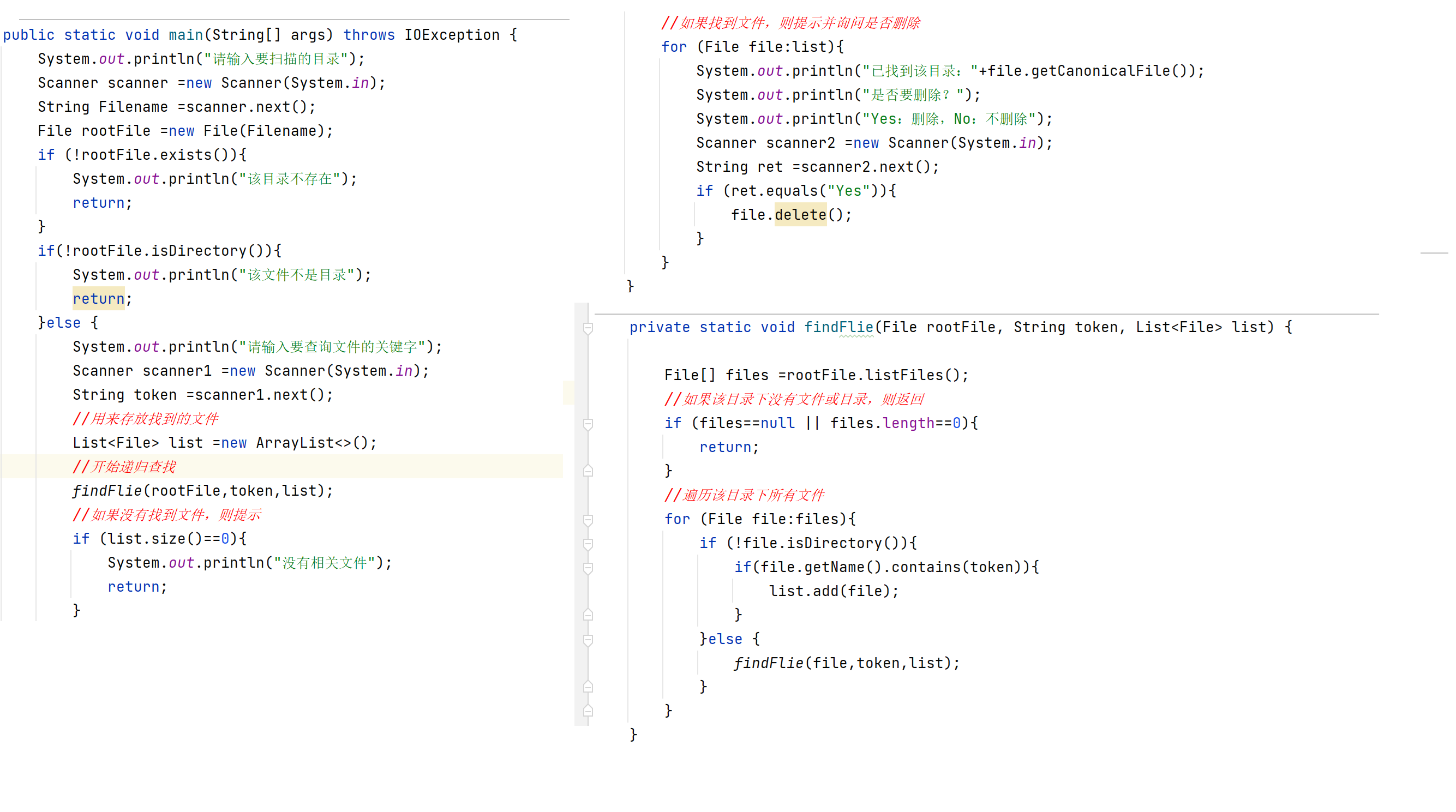Image resolution: width=1456 pixels, height=812 pixels.
Task: Click the IOException in throws clause
Action: (x=452, y=35)
